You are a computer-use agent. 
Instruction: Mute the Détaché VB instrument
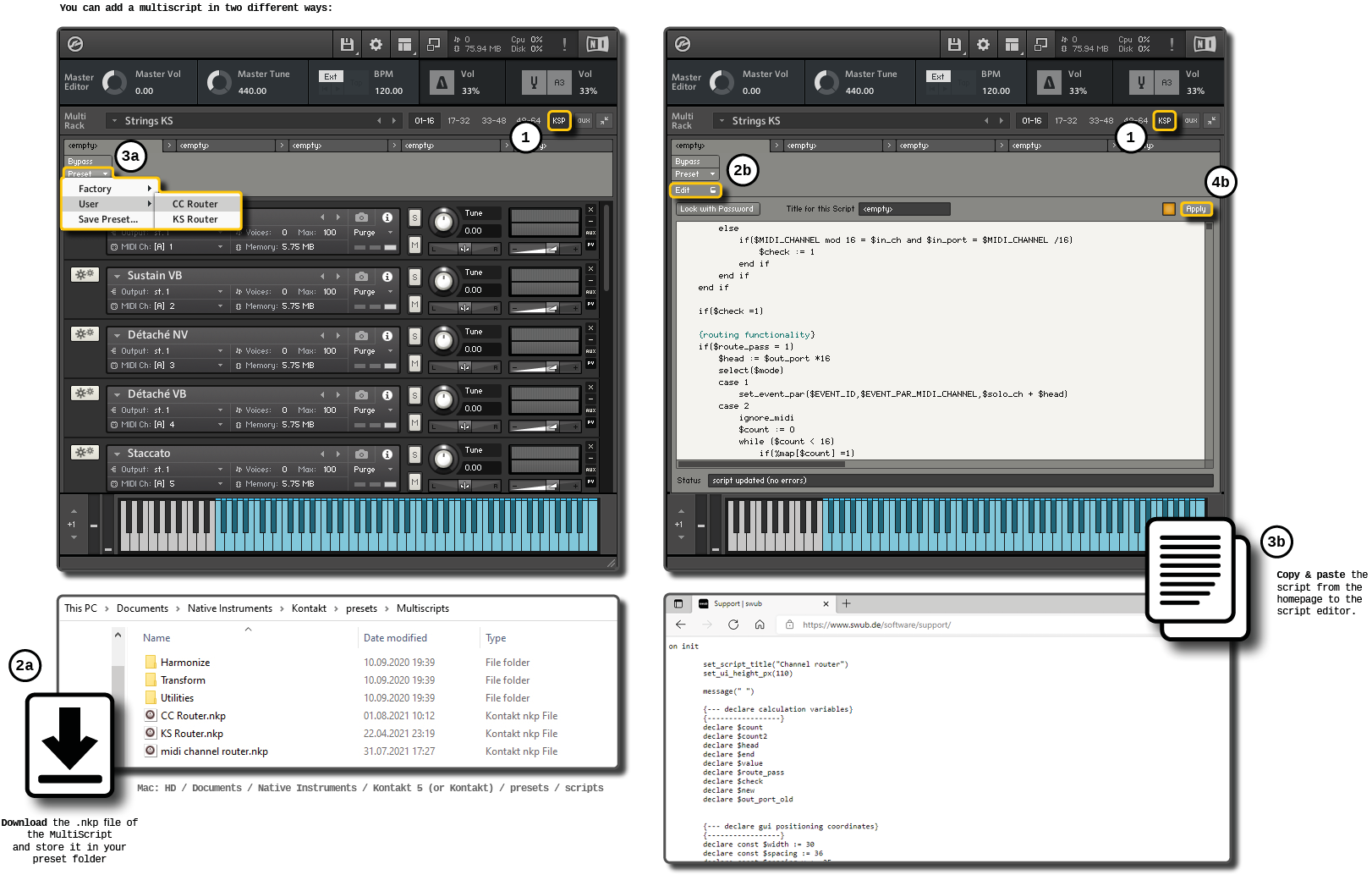[x=414, y=422]
